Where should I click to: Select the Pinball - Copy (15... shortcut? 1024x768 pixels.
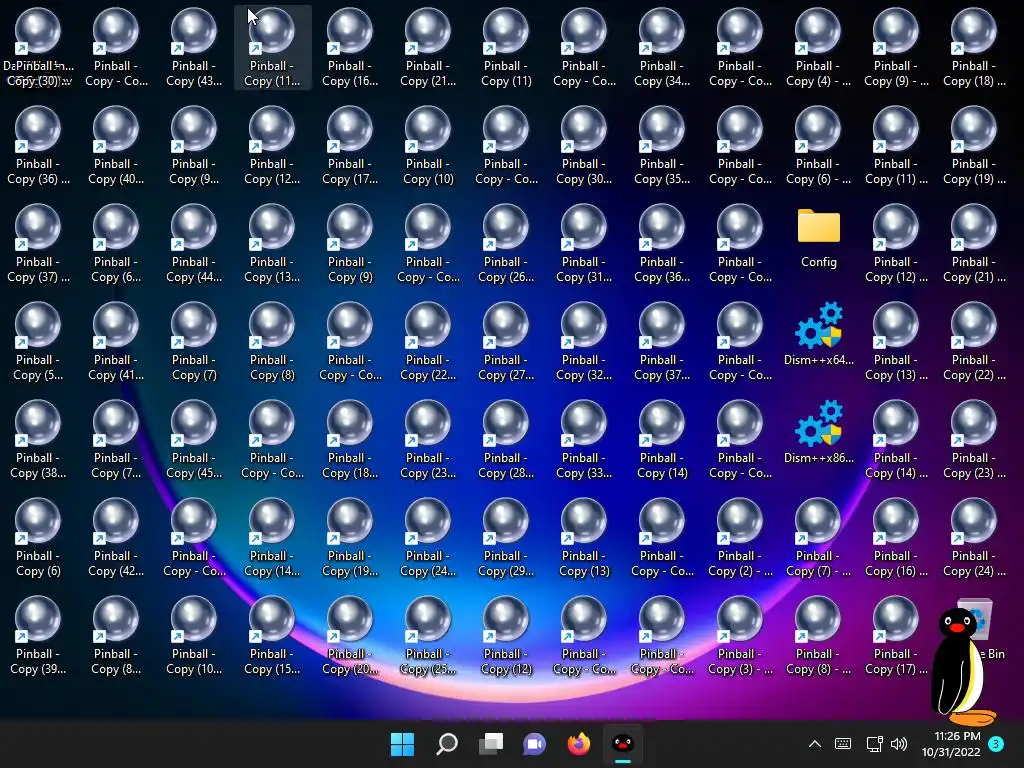[x=272, y=637]
